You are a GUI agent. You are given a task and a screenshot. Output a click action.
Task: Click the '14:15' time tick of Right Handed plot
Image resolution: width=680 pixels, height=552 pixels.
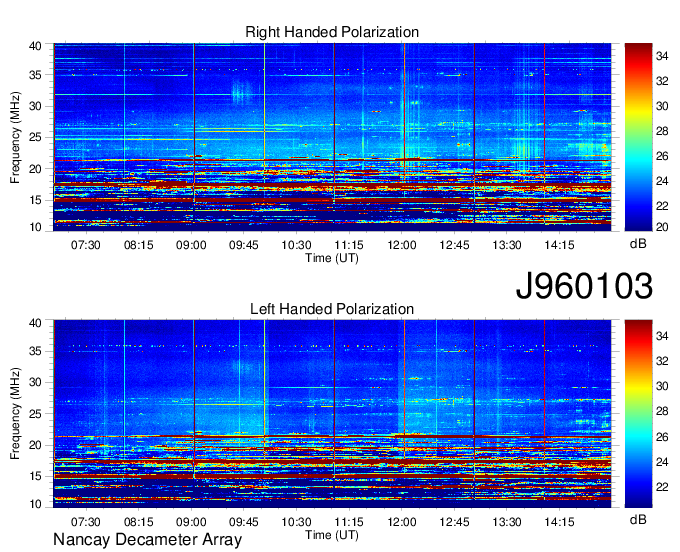[x=559, y=245]
